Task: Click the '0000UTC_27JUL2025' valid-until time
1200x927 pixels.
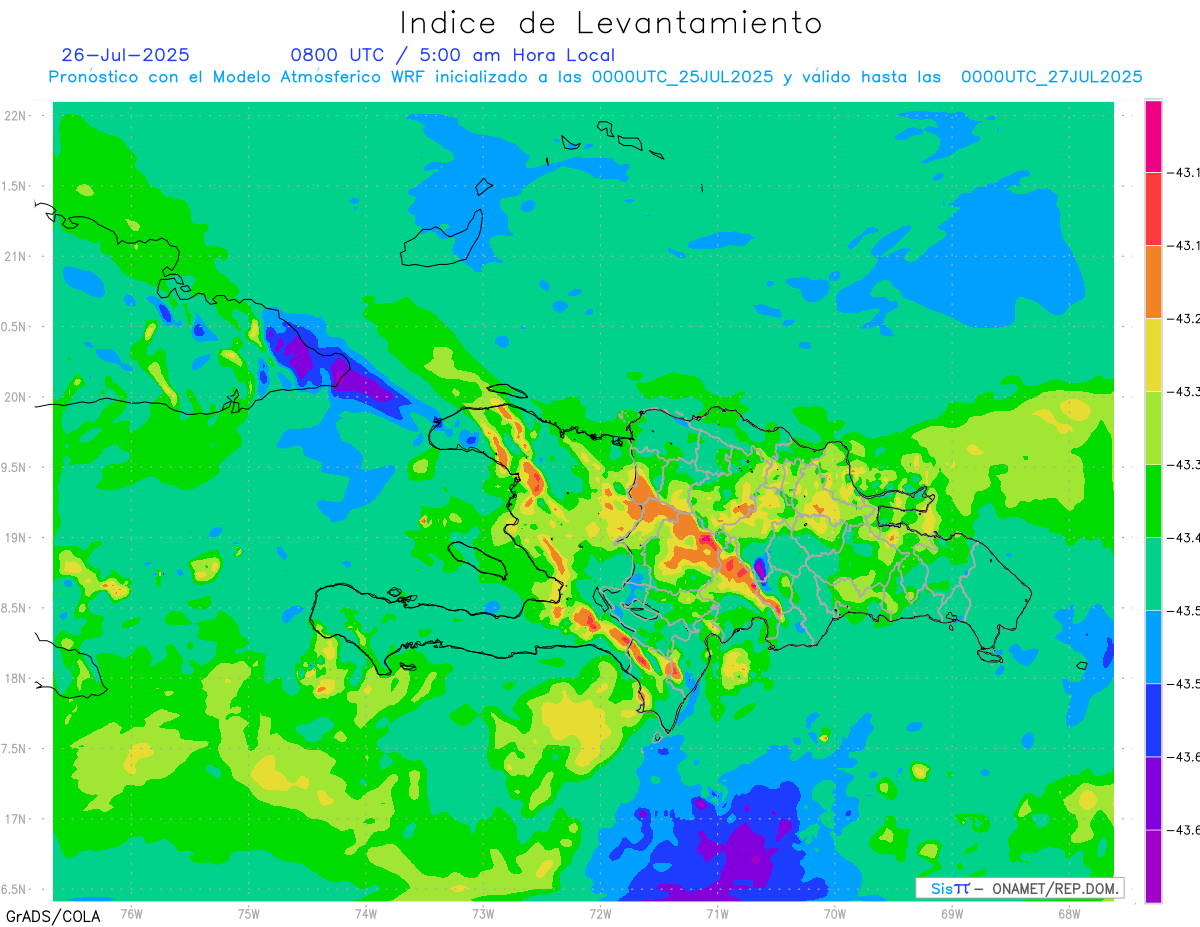Action: [x=1052, y=77]
